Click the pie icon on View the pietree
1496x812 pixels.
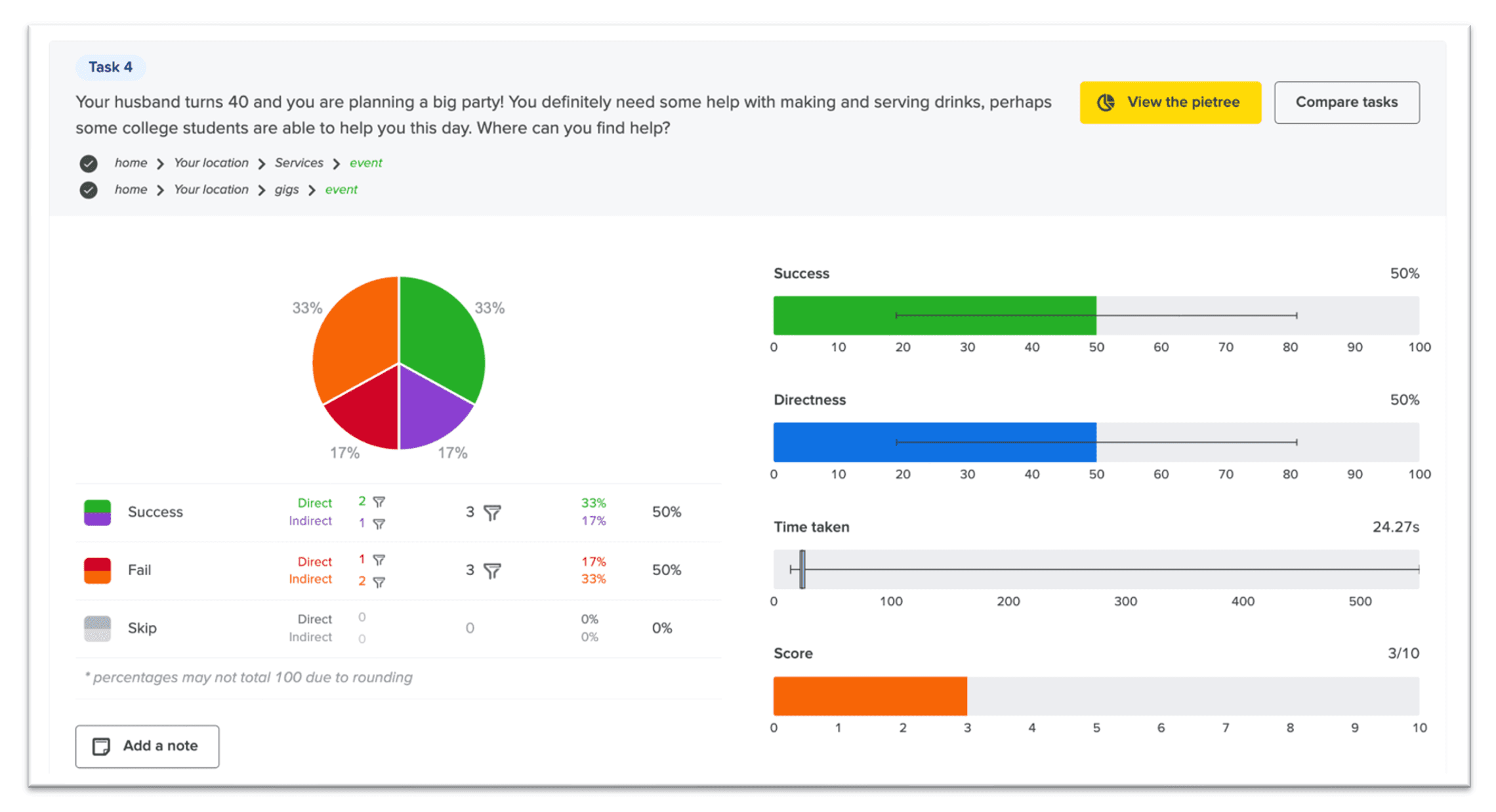[1106, 102]
